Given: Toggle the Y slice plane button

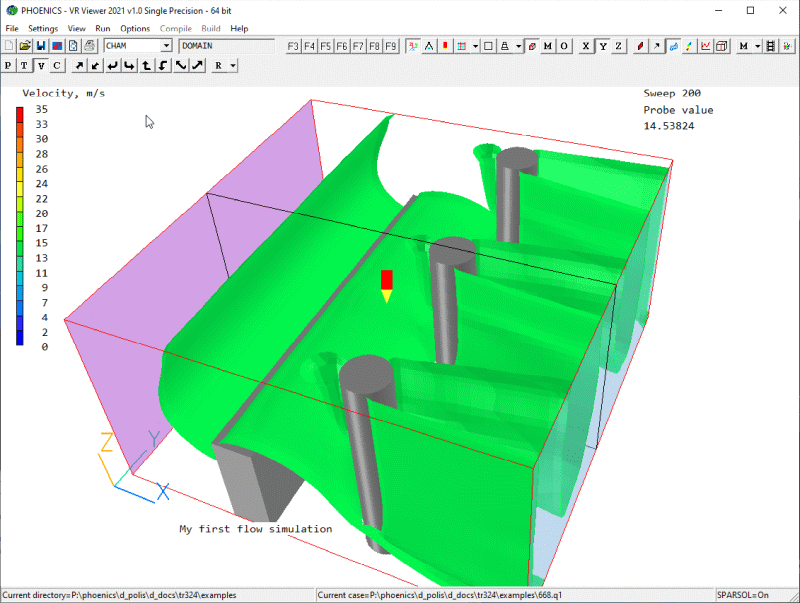Looking at the screenshot, I should 602,46.
